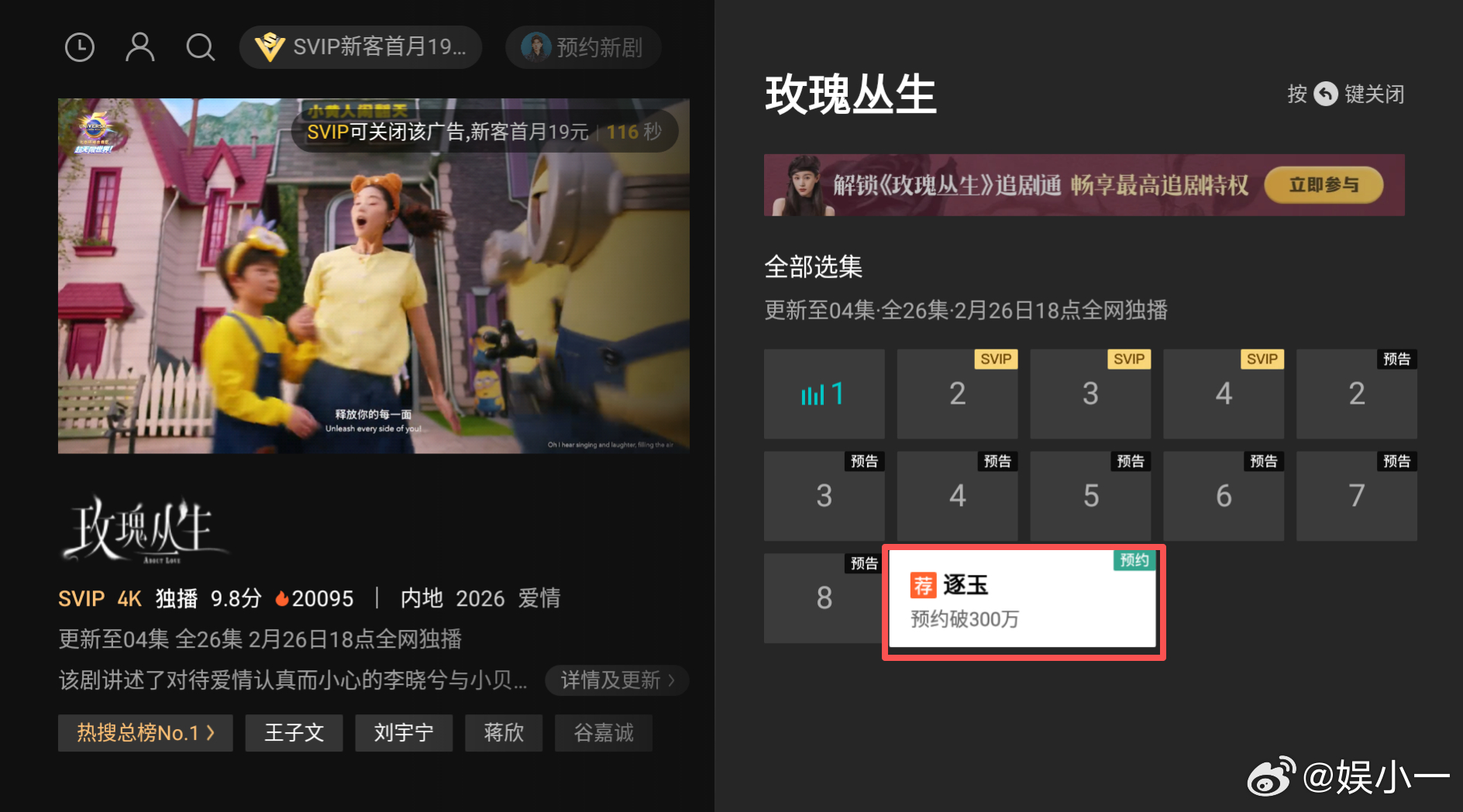Click the 荐 recommendation badge on 逐玉 card
The width and height of the screenshot is (1463, 812).
(x=922, y=585)
